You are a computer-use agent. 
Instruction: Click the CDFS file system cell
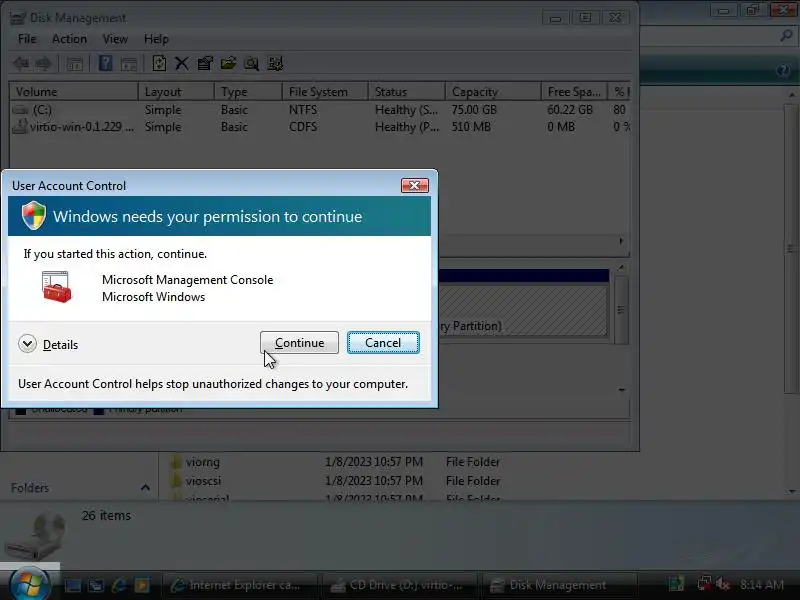(x=303, y=127)
